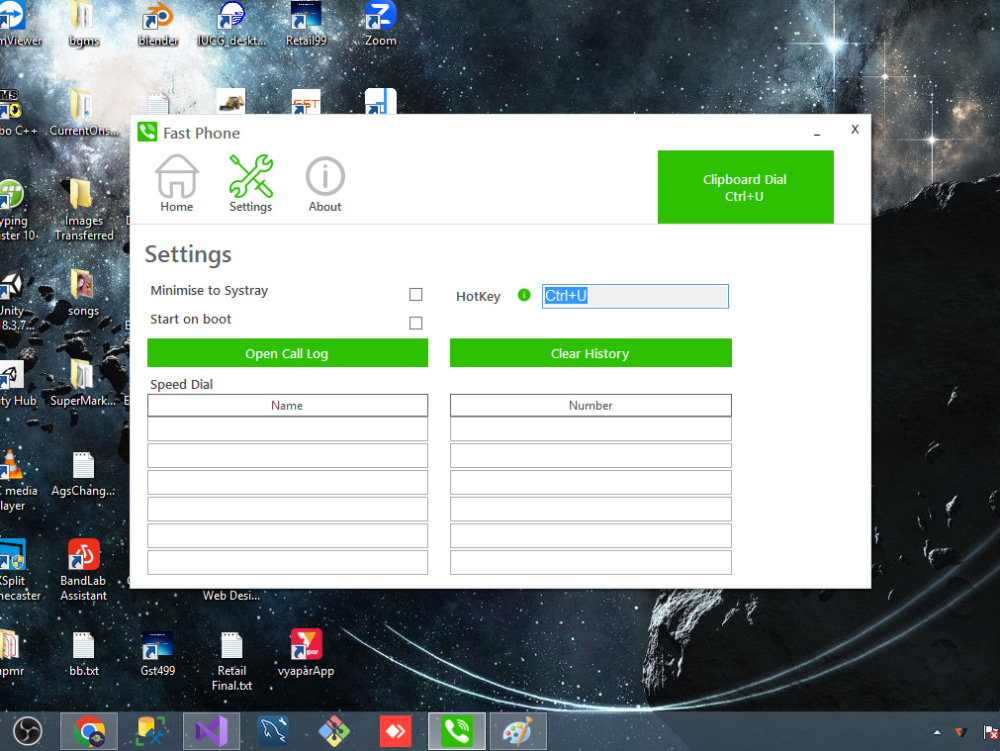The width and height of the screenshot is (1000, 751).
Task: Click the Clipboard Dial Ctrl+U button
Action: [x=745, y=187]
